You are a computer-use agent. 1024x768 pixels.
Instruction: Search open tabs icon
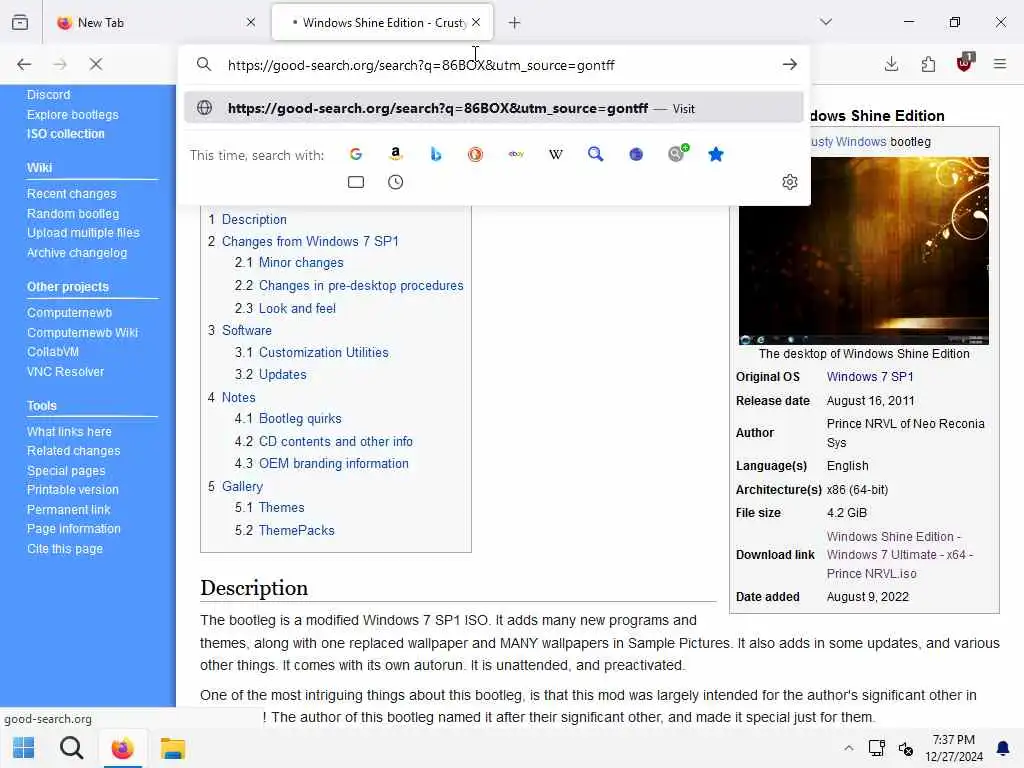[x=356, y=182]
